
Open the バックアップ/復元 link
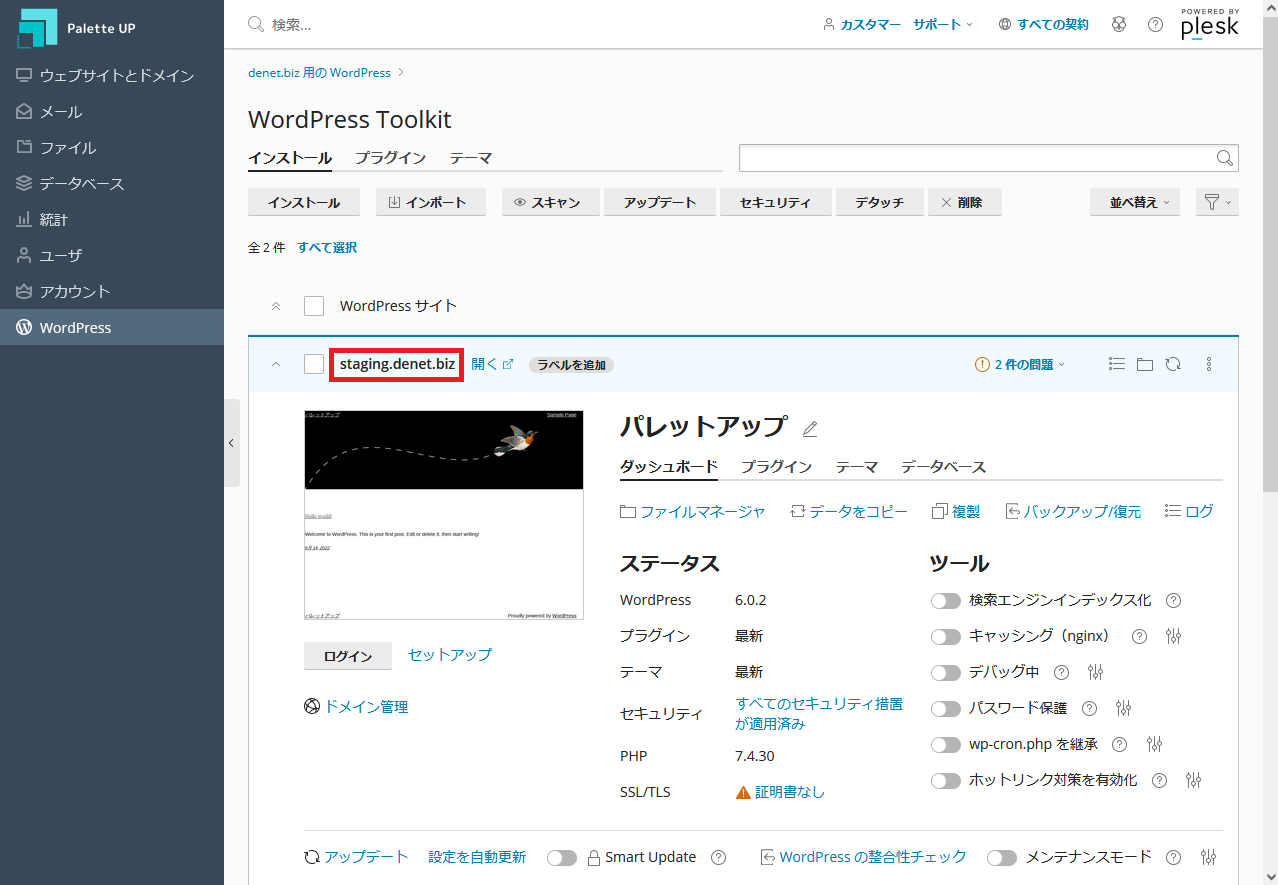click(x=1073, y=511)
